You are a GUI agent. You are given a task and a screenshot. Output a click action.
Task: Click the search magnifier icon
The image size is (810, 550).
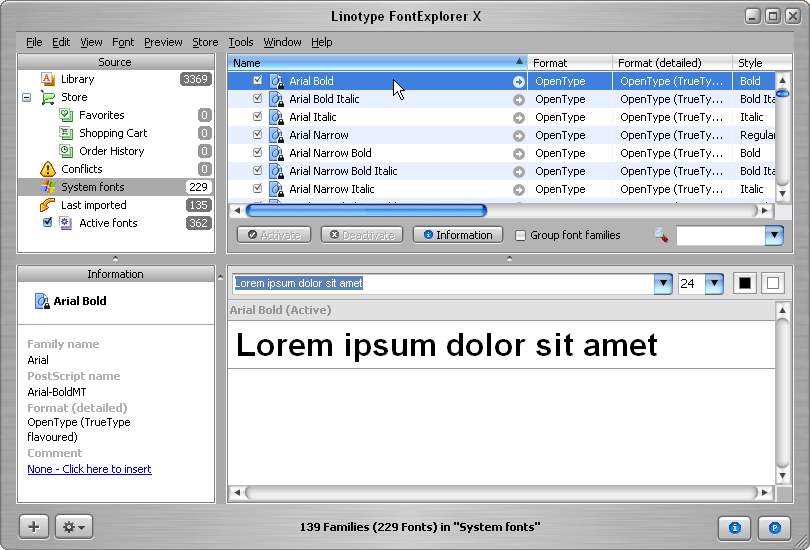(x=660, y=235)
